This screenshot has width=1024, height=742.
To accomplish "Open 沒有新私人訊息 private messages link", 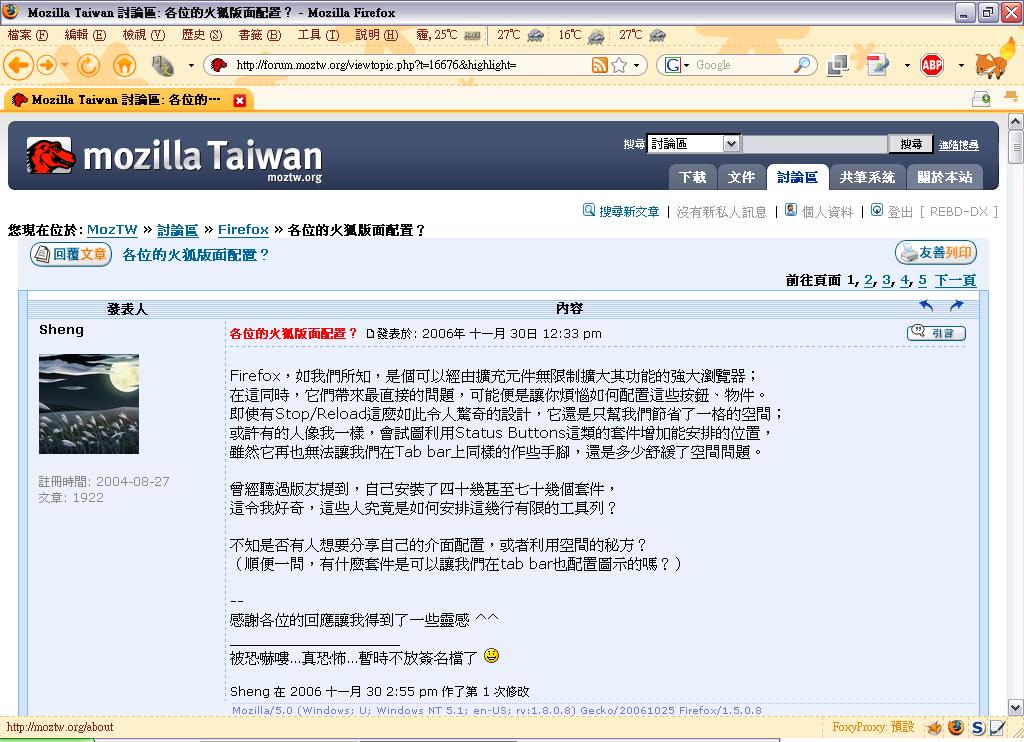I will point(722,212).
